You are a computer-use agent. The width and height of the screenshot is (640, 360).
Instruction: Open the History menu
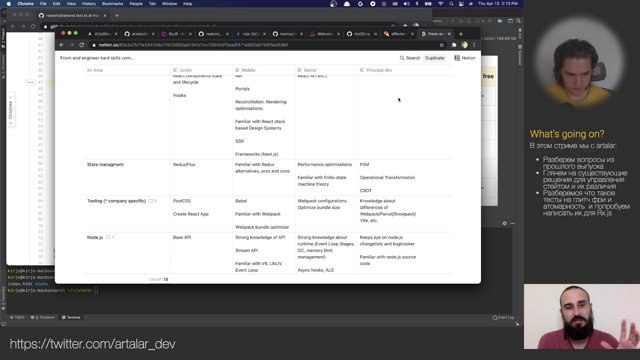[x=89, y=4]
